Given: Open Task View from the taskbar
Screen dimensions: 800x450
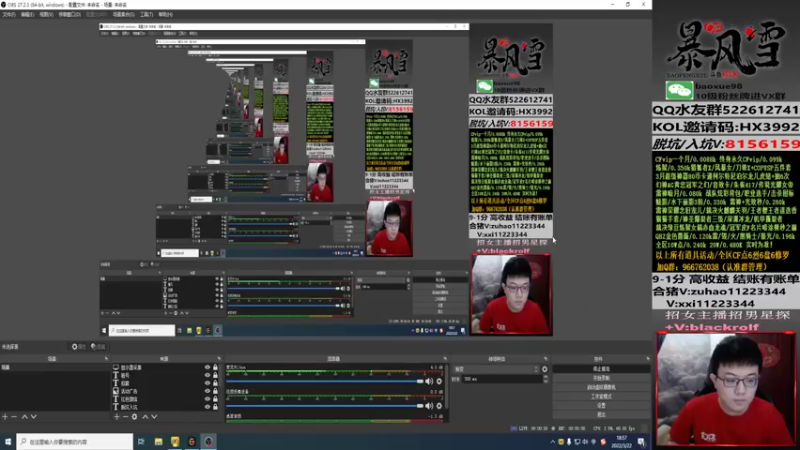Looking at the screenshot, I should tap(141, 442).
